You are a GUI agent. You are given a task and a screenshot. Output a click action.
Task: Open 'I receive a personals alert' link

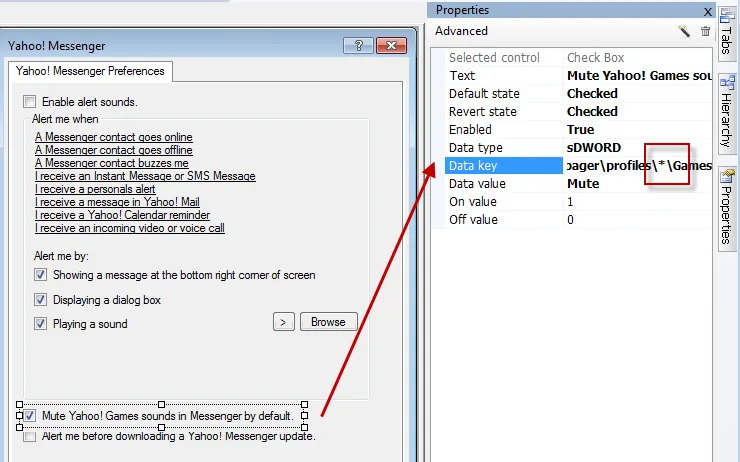[x=95, y=189]
